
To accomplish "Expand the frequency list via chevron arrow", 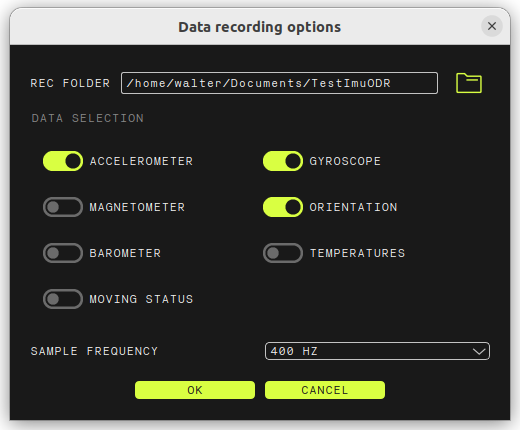I will [x=479, y=351].
